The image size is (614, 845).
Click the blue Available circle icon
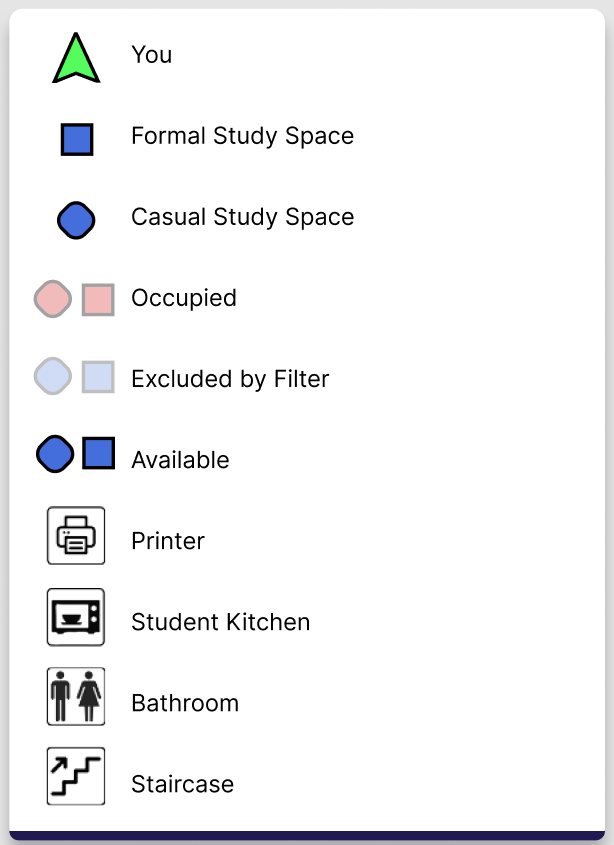point(55,454)
